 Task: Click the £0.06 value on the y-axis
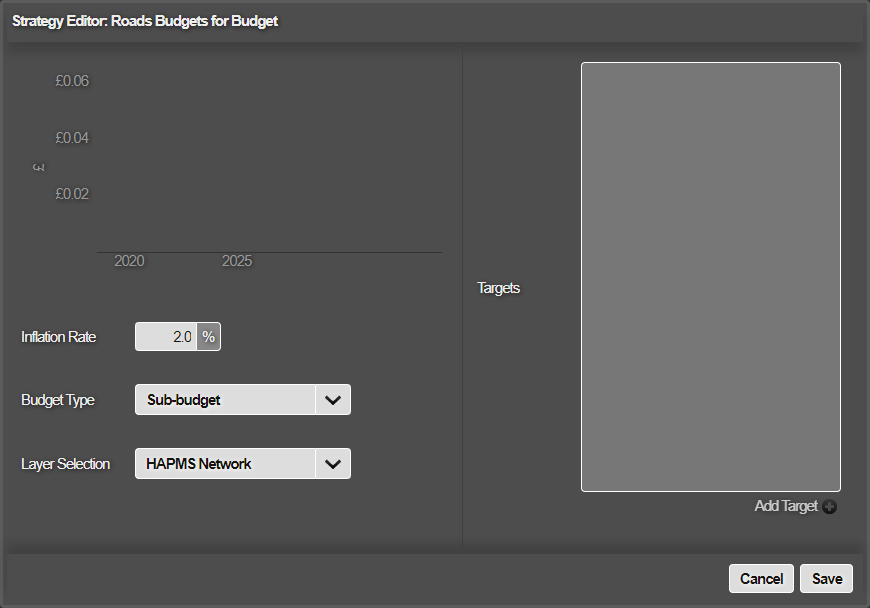click(72, 81)
